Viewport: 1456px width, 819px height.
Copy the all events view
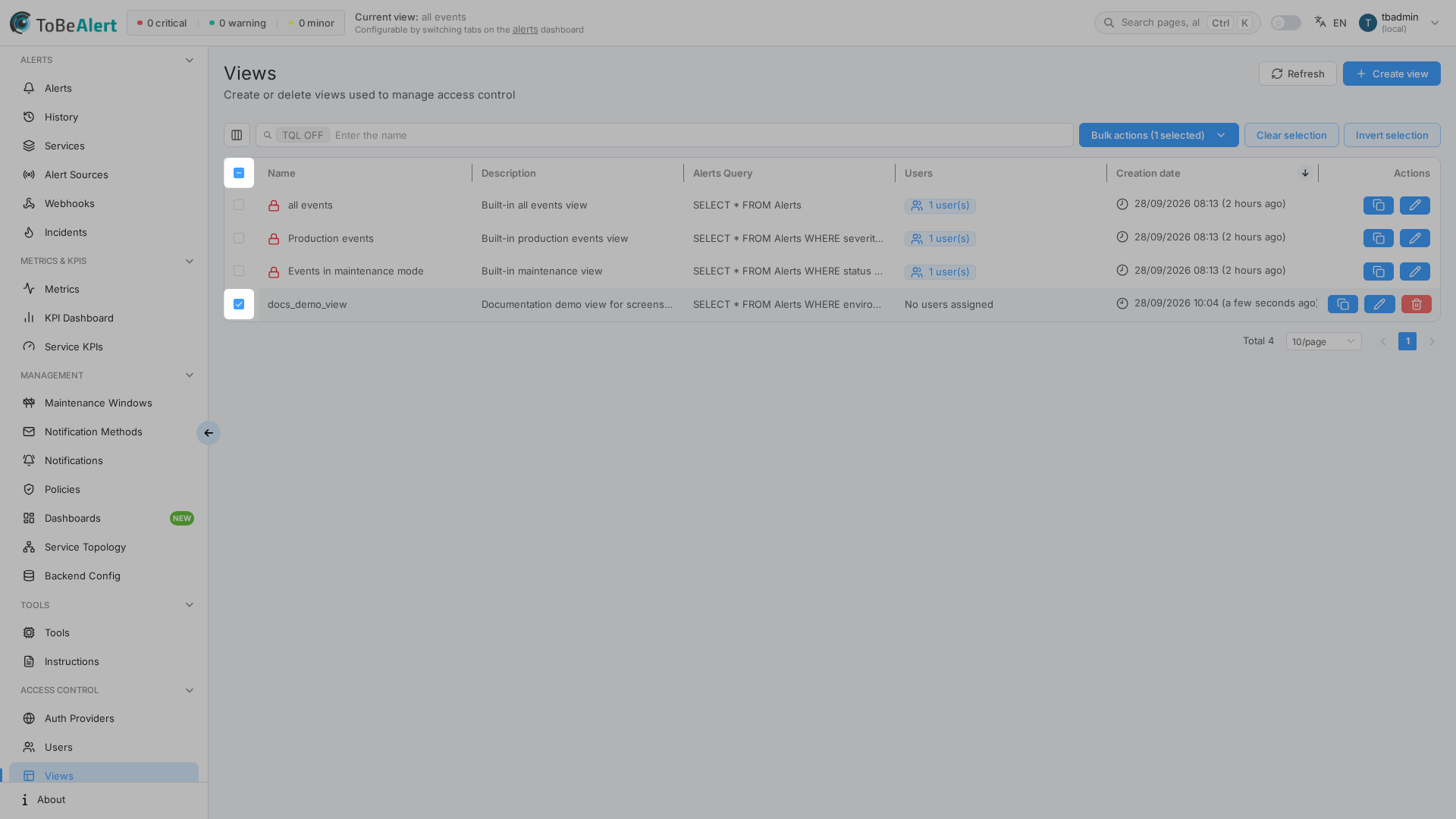(1379, 206)
